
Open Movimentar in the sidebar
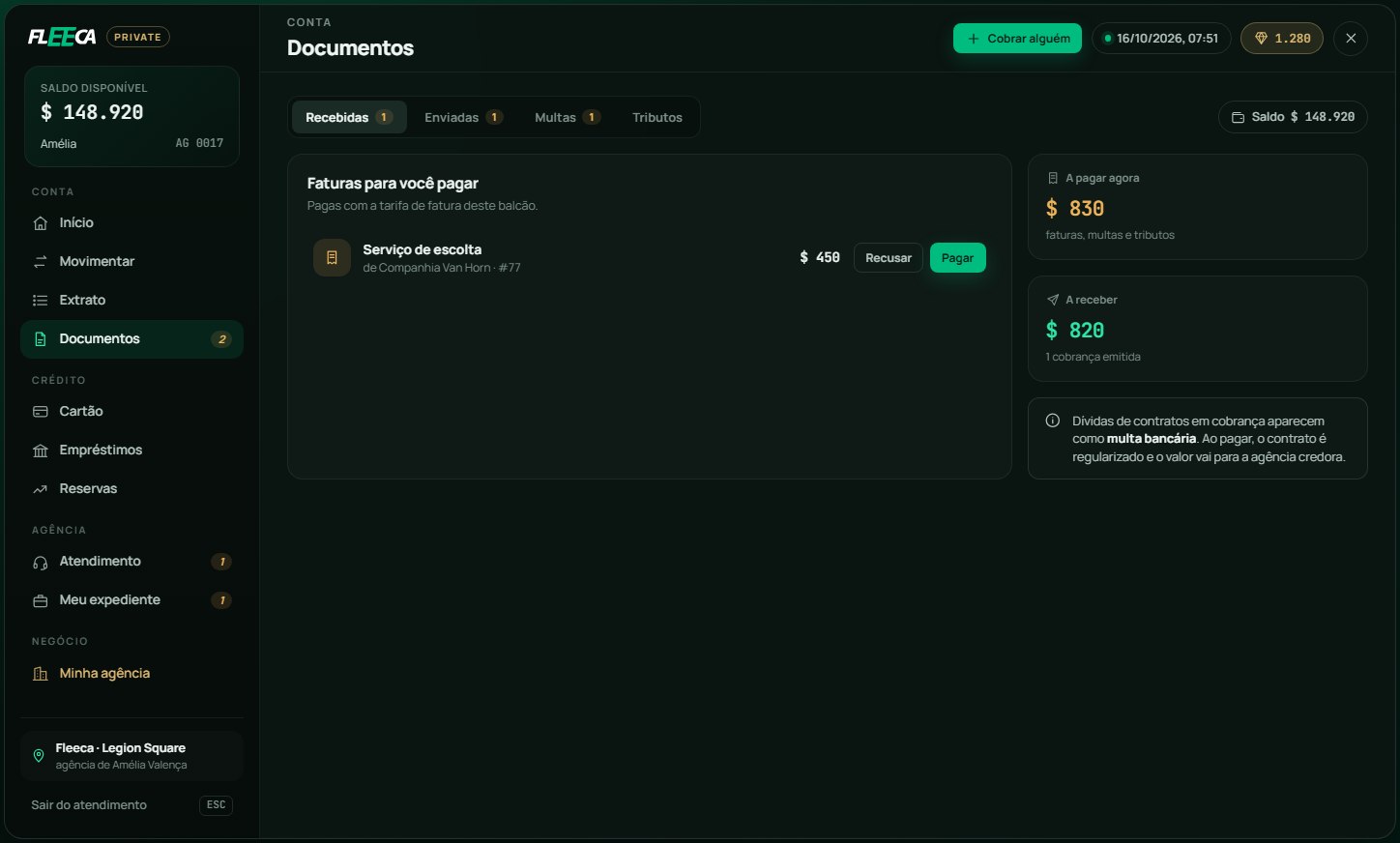click(131, 262)
